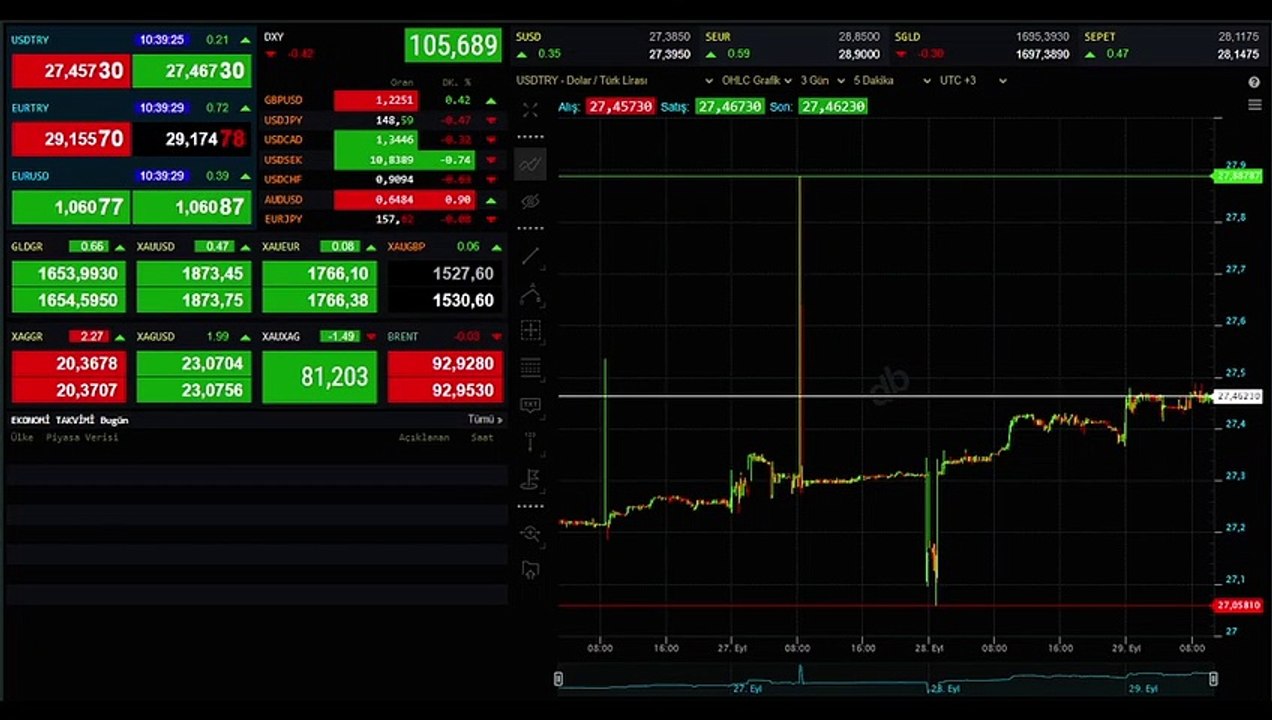Open the chart zoom magnifier tool
The image size is (1272, 720).
coord(530,534)
